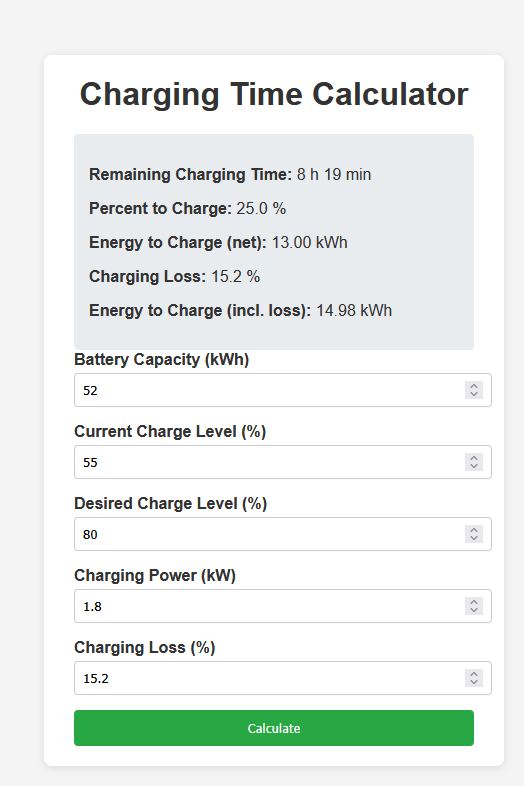Click into Desired Charge Level field
524x786 pixels.
(x=283, y=534)
